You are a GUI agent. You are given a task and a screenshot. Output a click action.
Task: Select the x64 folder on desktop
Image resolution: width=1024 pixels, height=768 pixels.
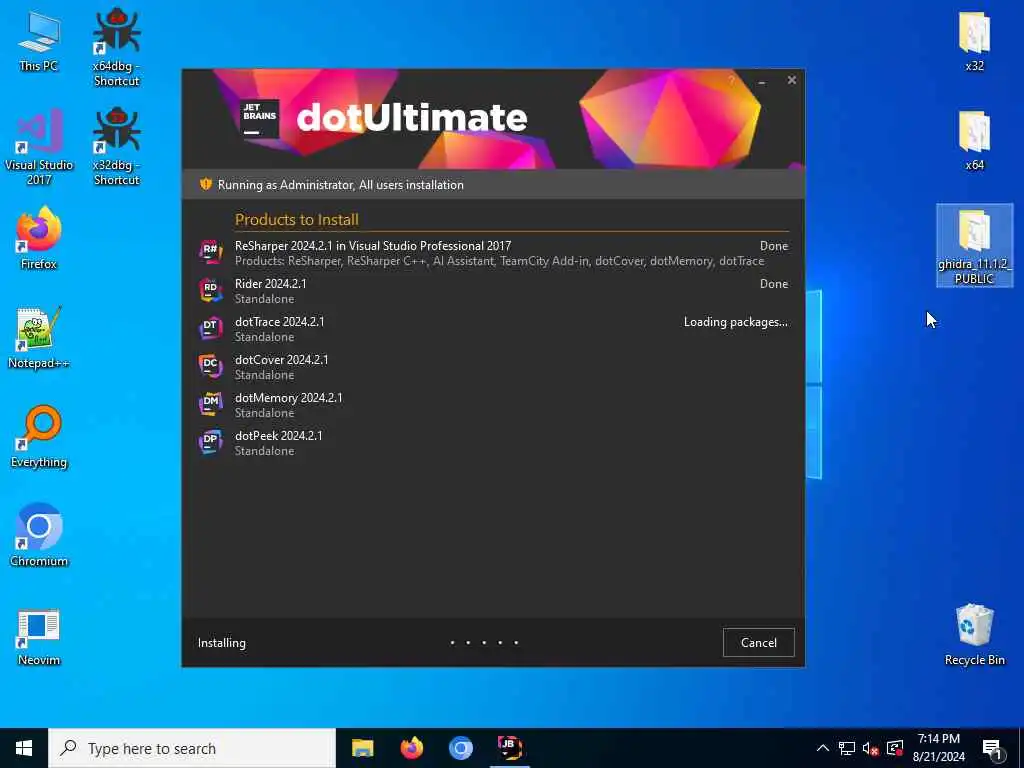click(x=974, y=140)
